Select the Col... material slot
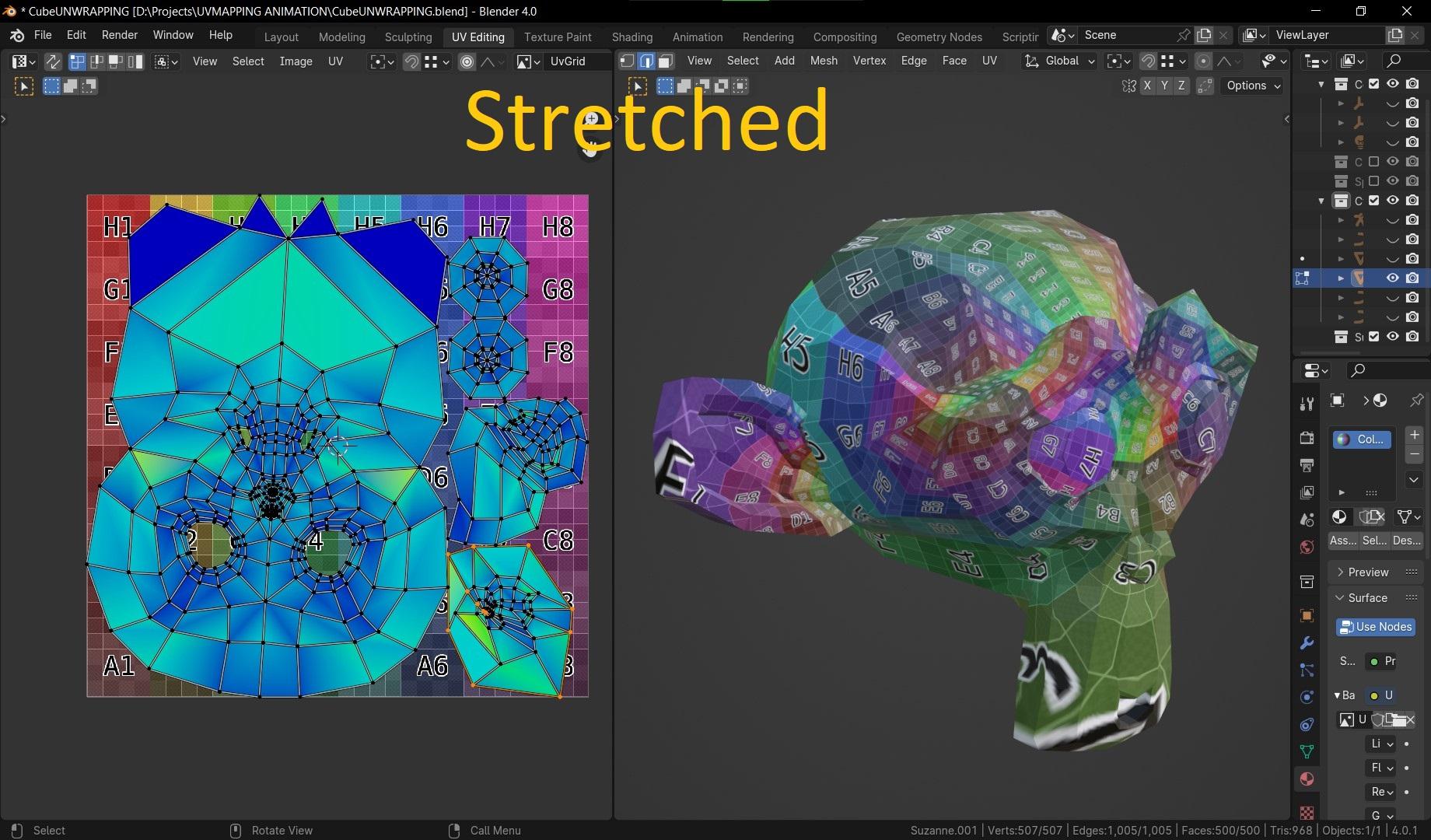The image size is (1431, 840). pos(1361,439)
